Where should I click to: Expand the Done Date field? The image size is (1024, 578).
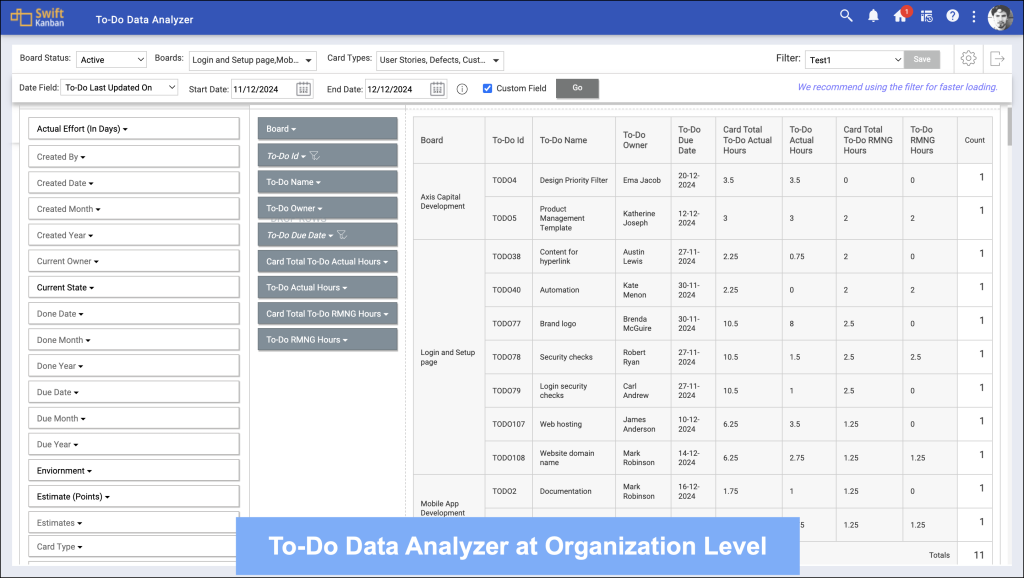click(134, 313)
